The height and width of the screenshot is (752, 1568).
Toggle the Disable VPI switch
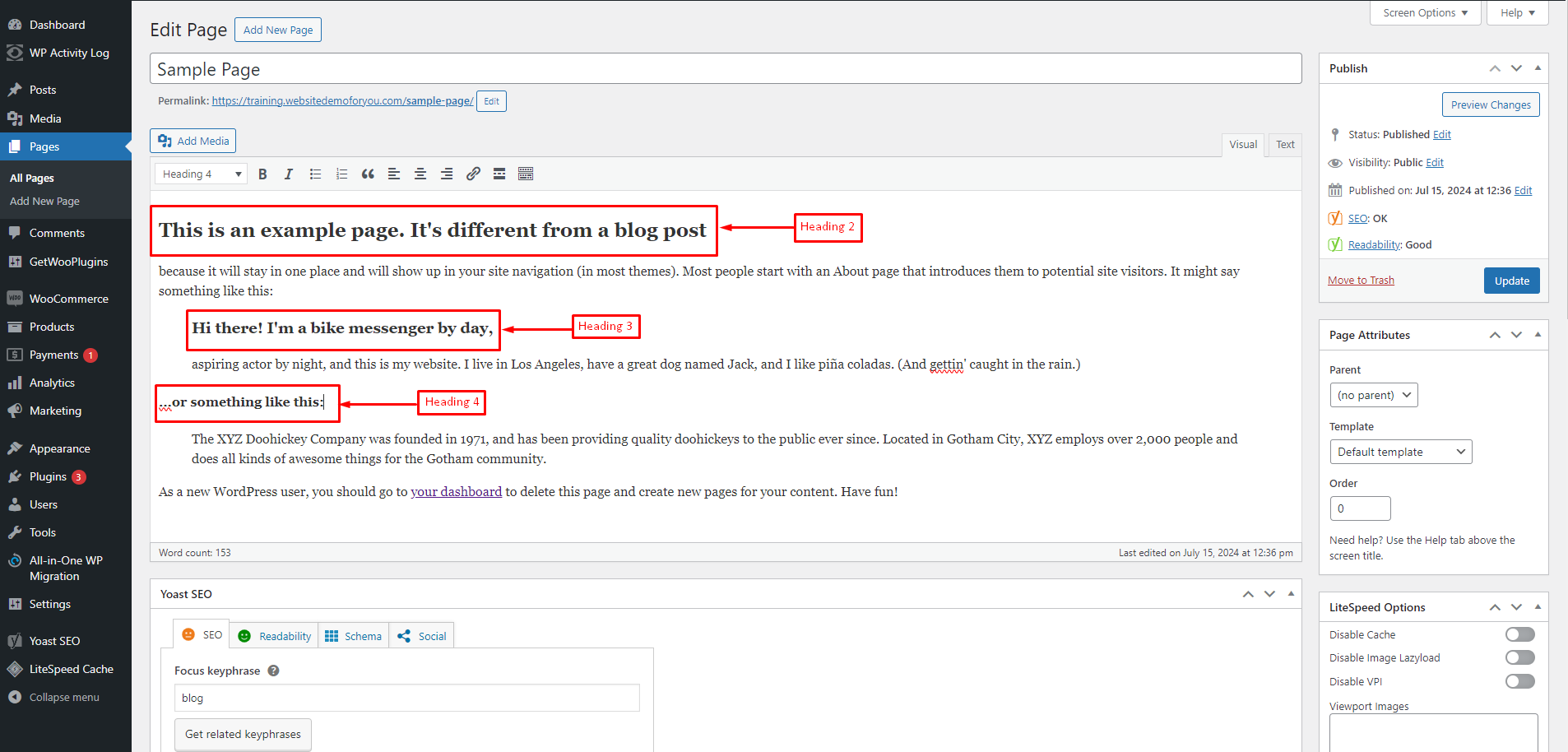pos(1519,681)
